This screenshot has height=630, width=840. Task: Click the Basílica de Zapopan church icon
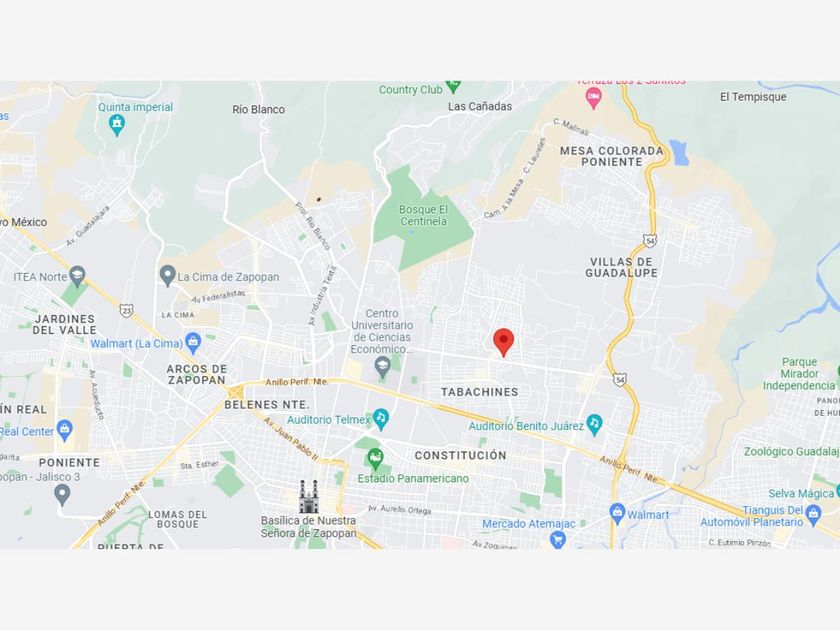[309, 496]
